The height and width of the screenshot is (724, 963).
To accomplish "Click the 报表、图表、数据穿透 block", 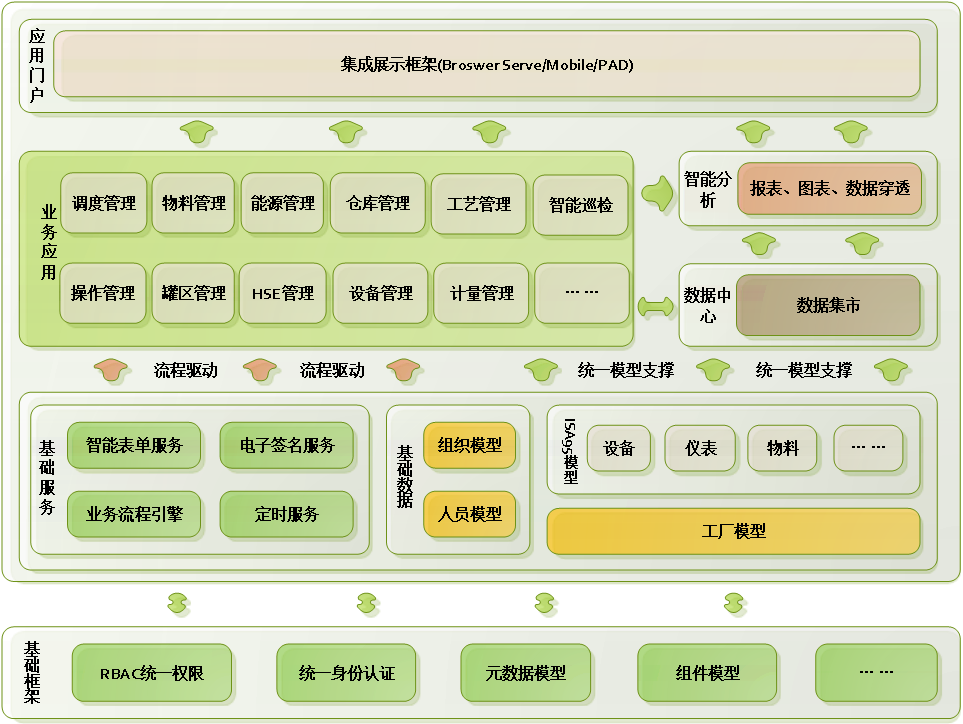I will pyautogui.click(x=830, y=189).
